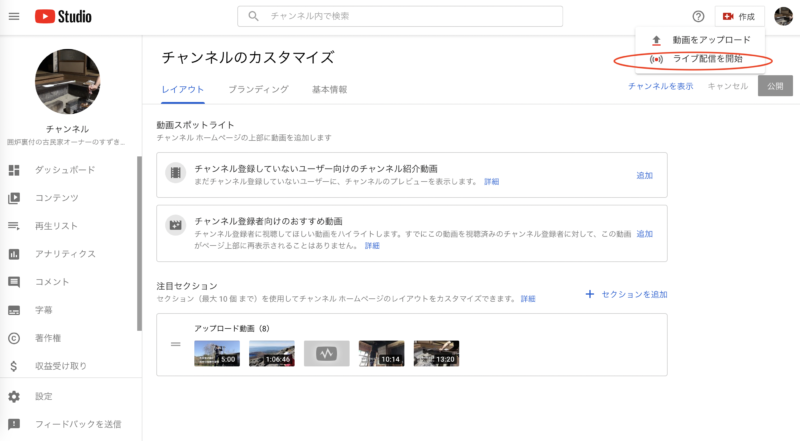Viewport: 800px width, 441px height.
Task: Switch to the 基本情報 tab
Action: [x=330, y=89]
